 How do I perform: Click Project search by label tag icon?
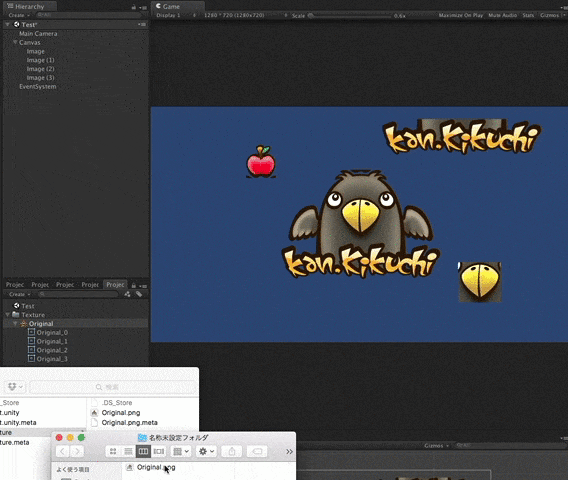click(139, 294)
